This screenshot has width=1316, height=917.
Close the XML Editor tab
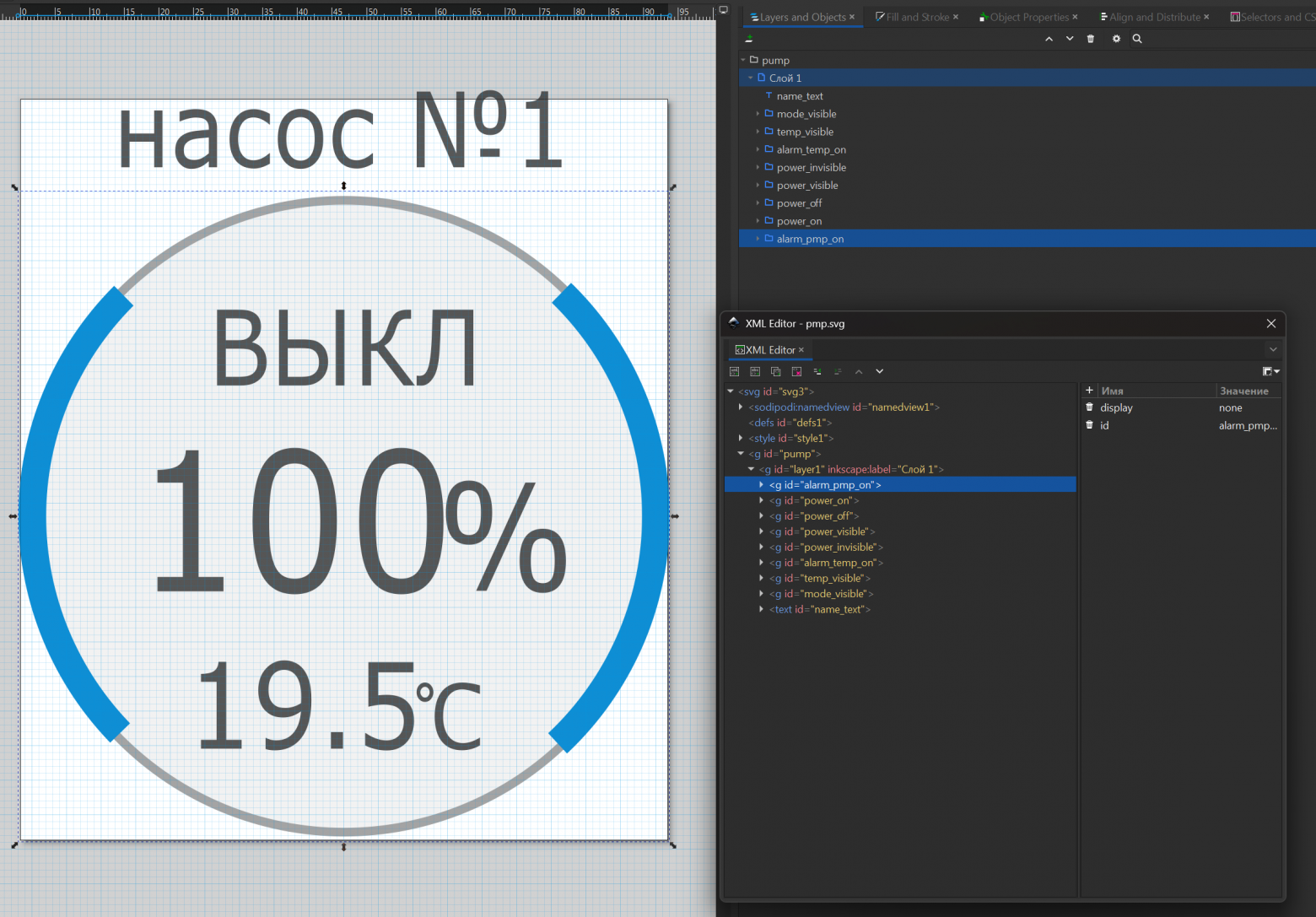pos(801,350)
